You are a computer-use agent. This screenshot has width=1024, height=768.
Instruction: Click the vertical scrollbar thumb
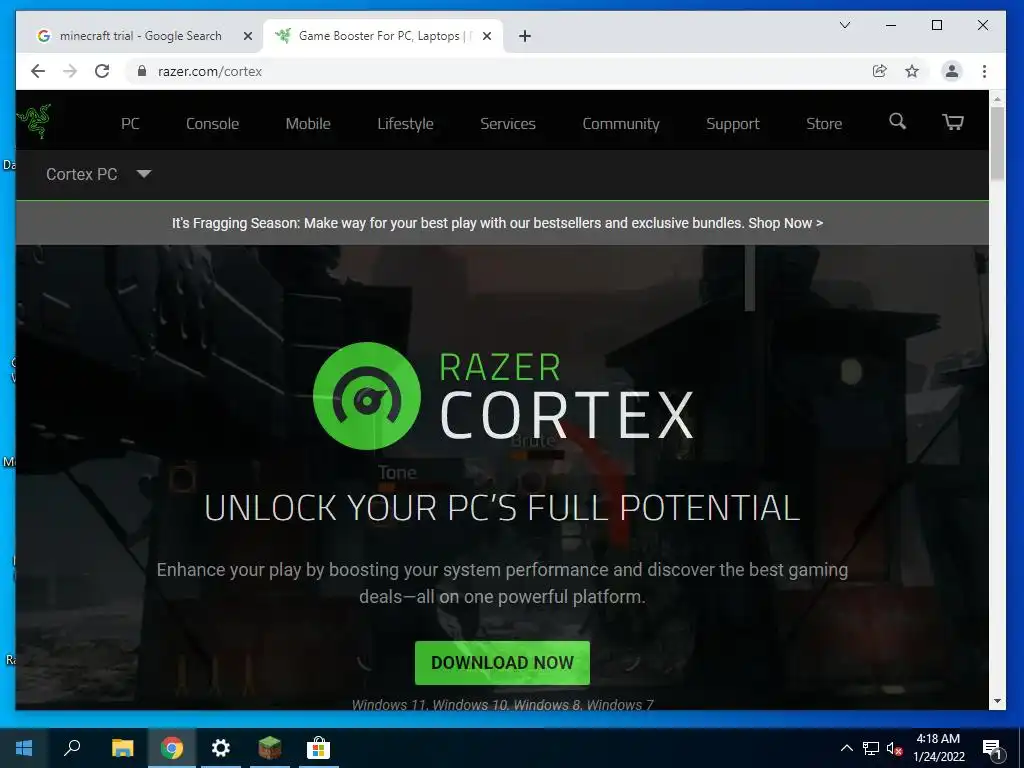pos(997,143)
